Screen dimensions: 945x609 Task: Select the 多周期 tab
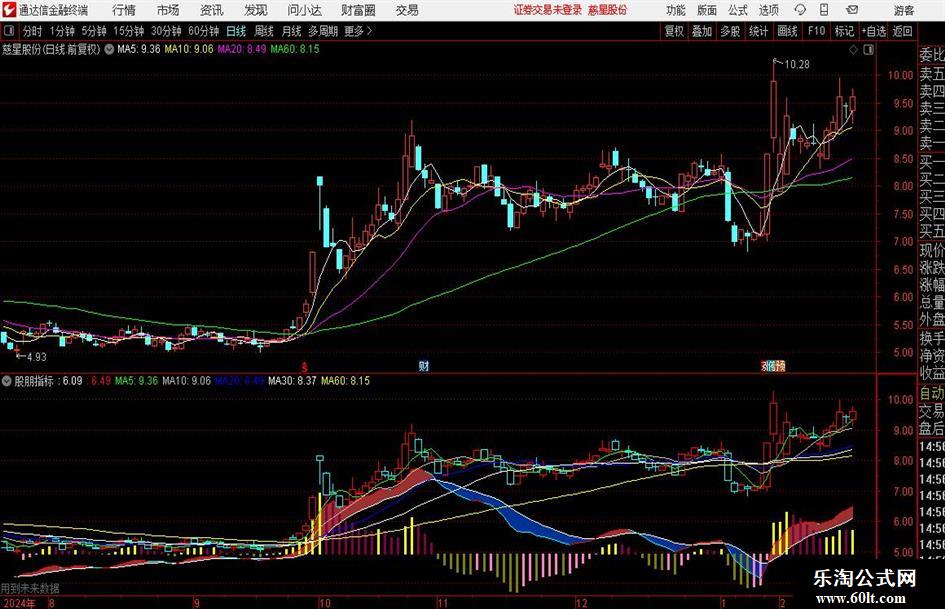323,31
